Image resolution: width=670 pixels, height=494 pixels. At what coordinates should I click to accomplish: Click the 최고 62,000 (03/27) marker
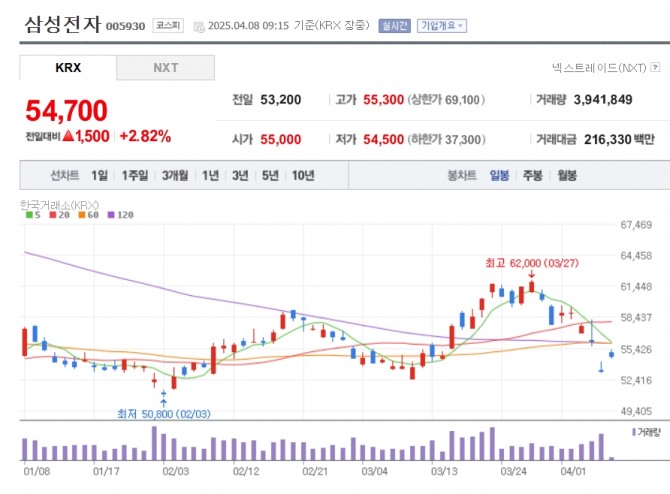coord(532,263)
